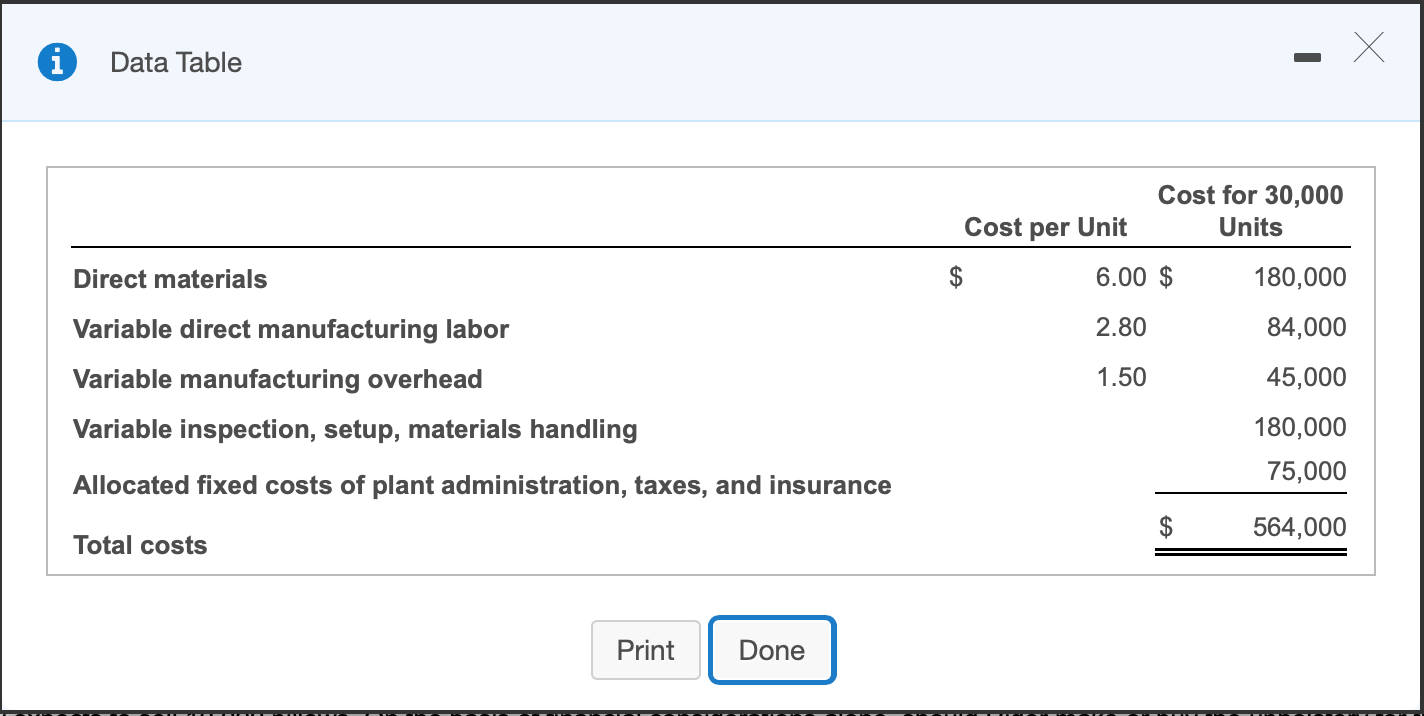Image resolution: width=1424 pixels, height=716 pixels.
Task: Click the X to close the Data Table
Action: (1368, 47)
